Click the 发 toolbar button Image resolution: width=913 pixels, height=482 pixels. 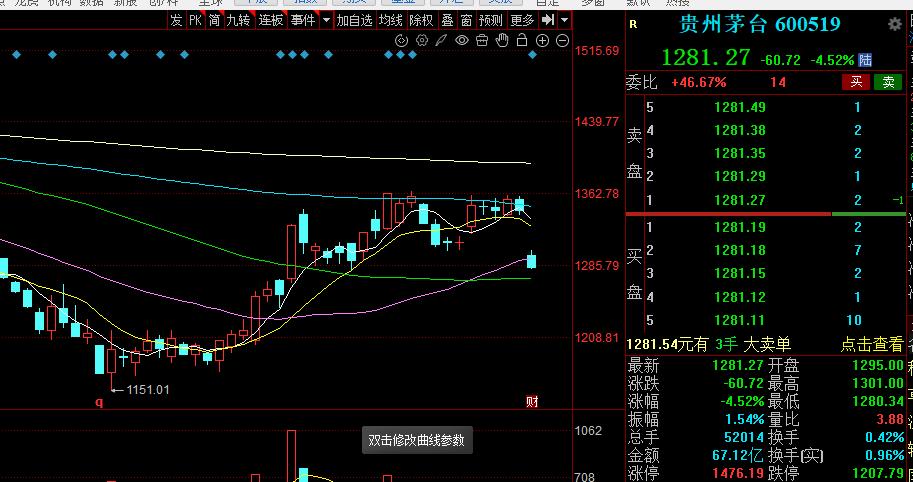176,20
